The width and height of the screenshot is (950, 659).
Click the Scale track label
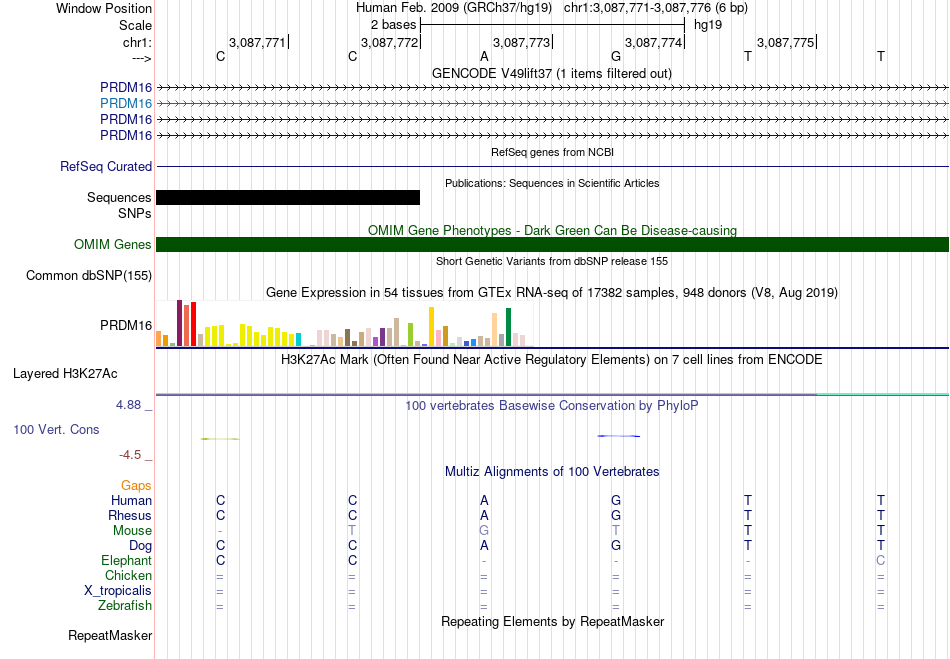(x=135, y=25)
